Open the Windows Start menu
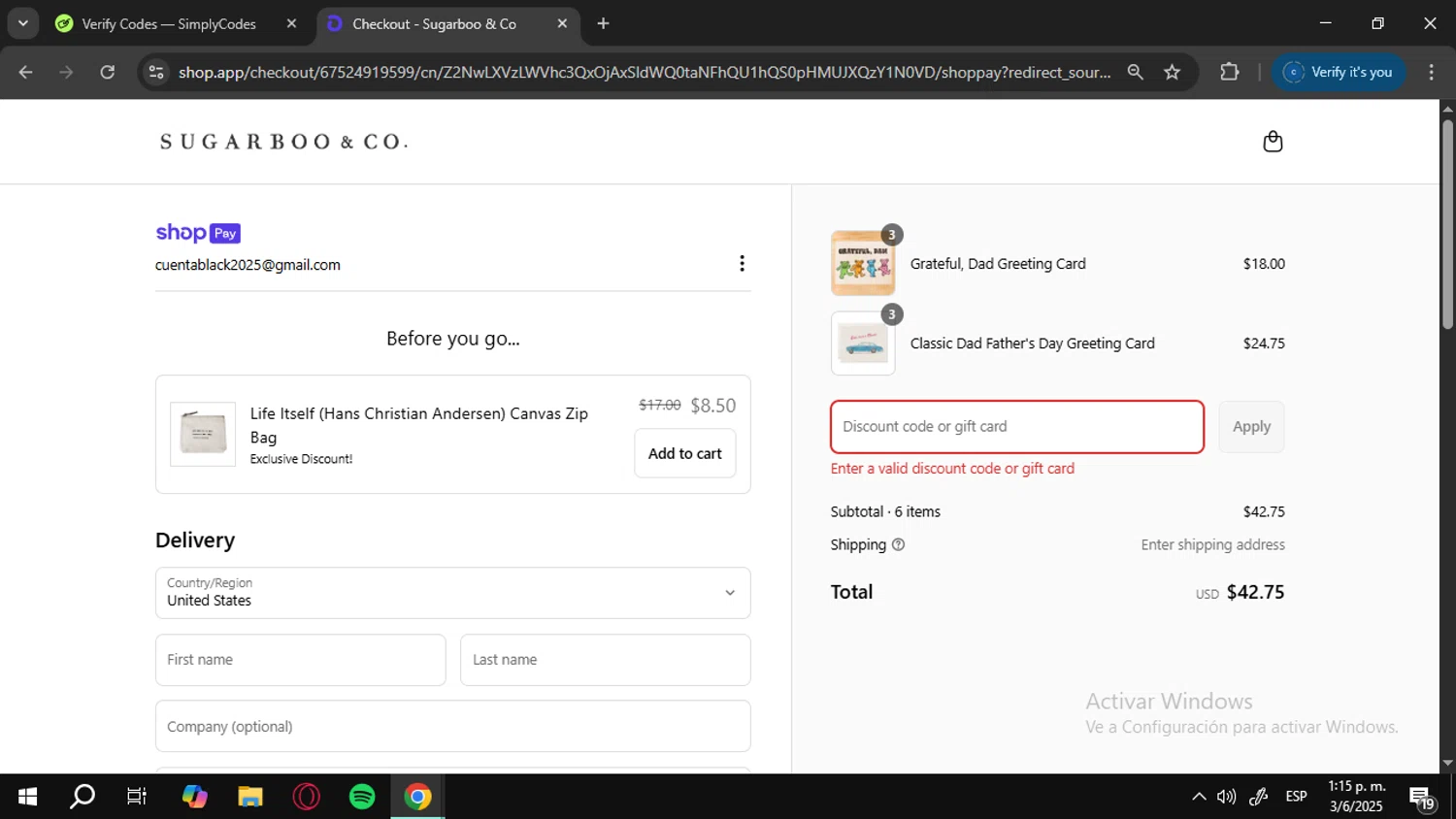 point(27,797)
